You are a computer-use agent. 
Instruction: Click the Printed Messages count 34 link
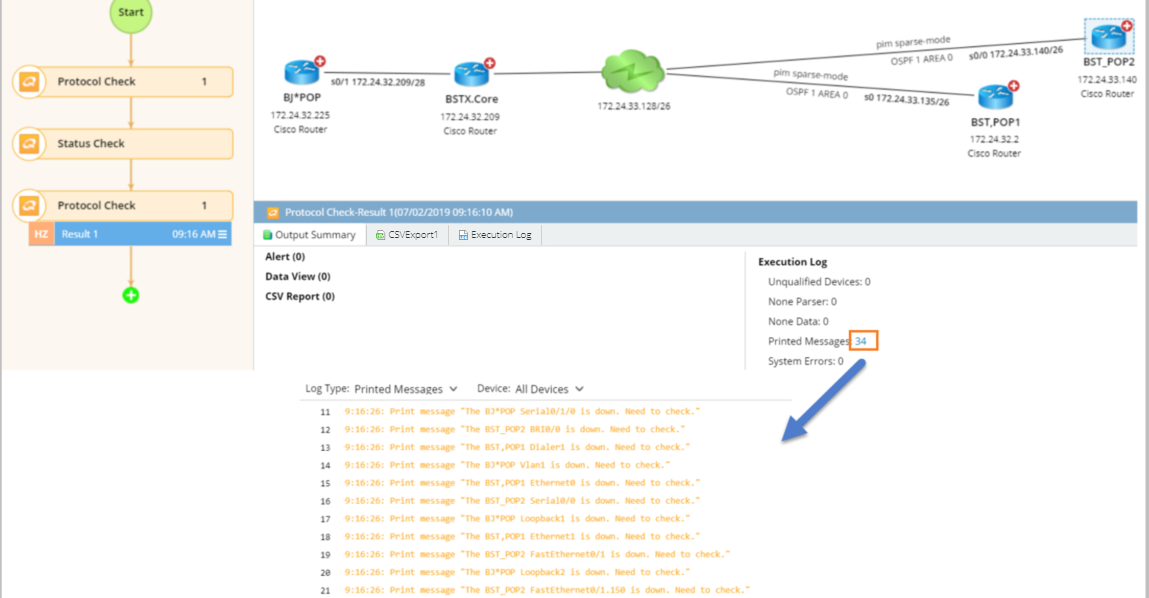[x=861, y=341]
